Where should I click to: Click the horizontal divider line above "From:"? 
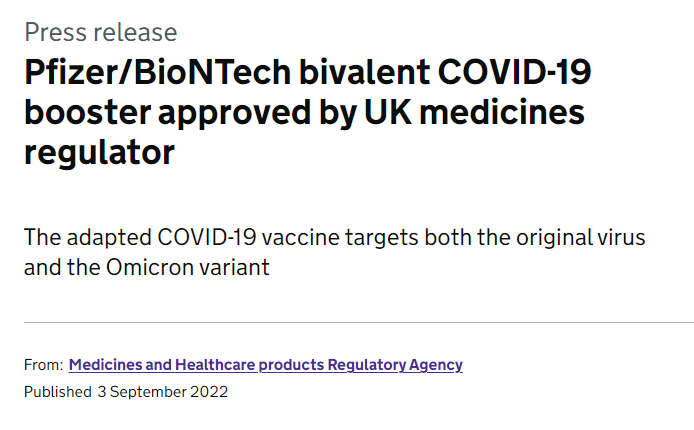[x=358, y=323]
